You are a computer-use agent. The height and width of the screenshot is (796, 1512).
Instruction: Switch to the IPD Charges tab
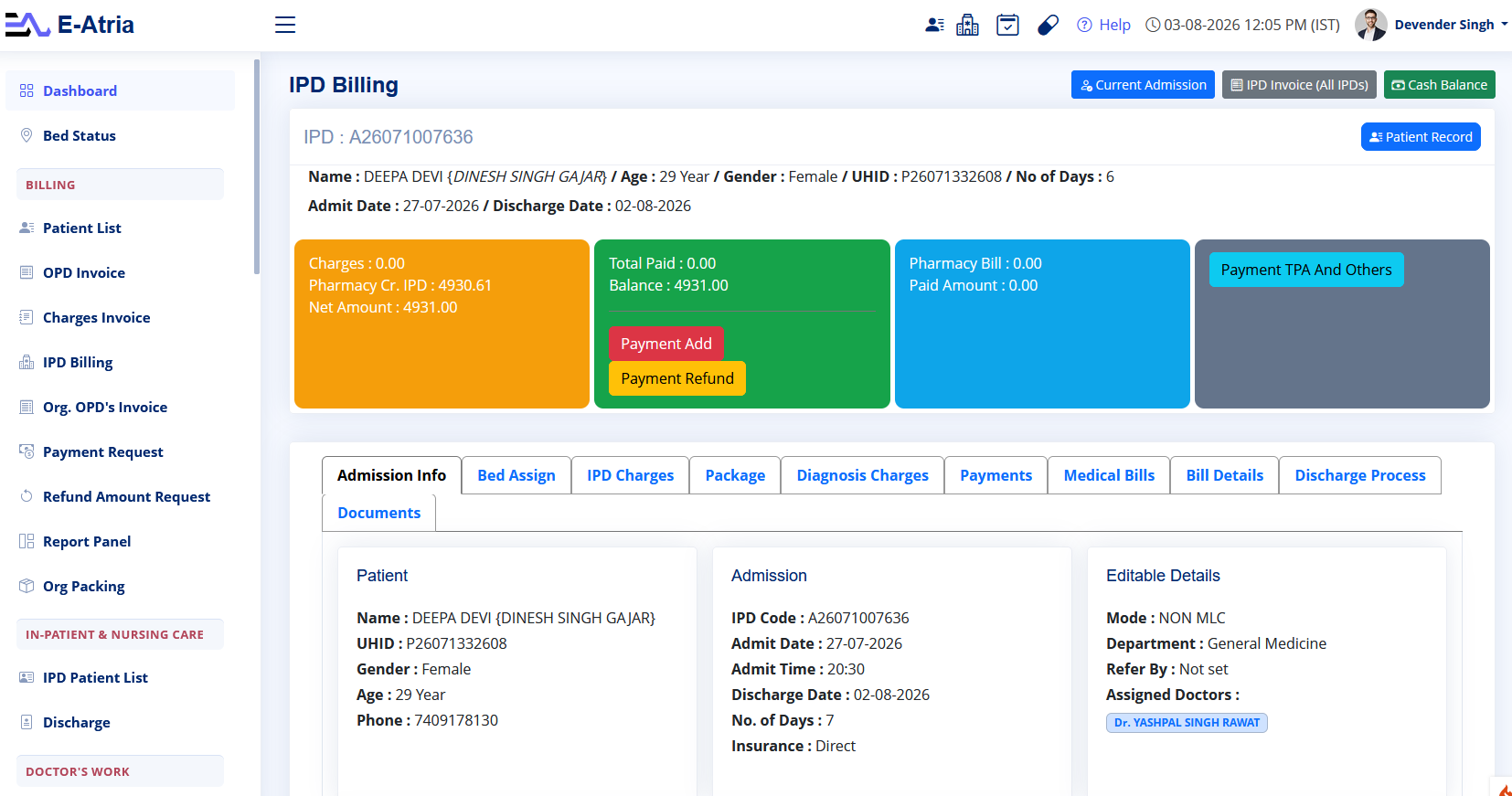click(x=630, y=475)
